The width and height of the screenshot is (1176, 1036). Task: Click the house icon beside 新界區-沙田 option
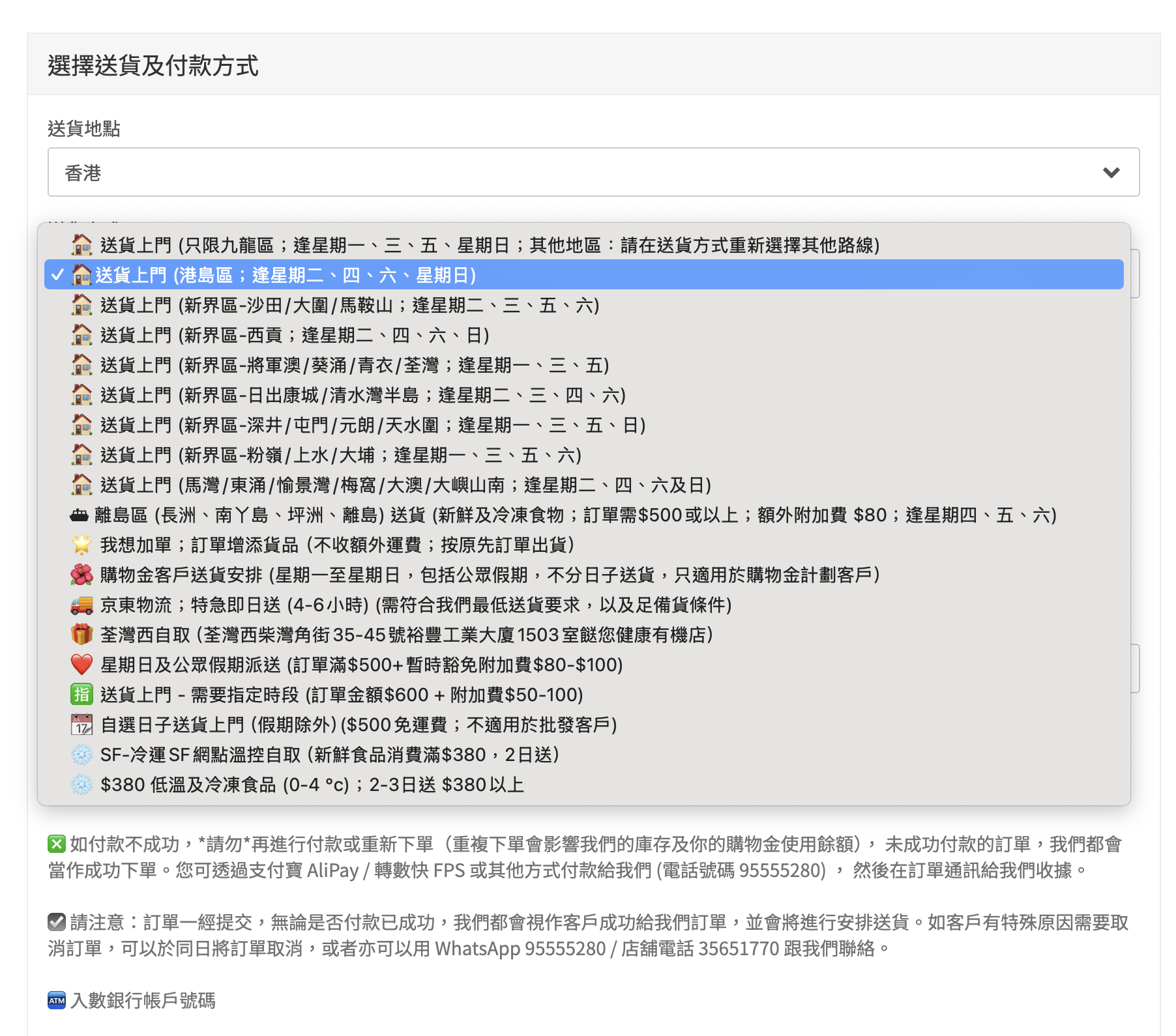point(81,305)
